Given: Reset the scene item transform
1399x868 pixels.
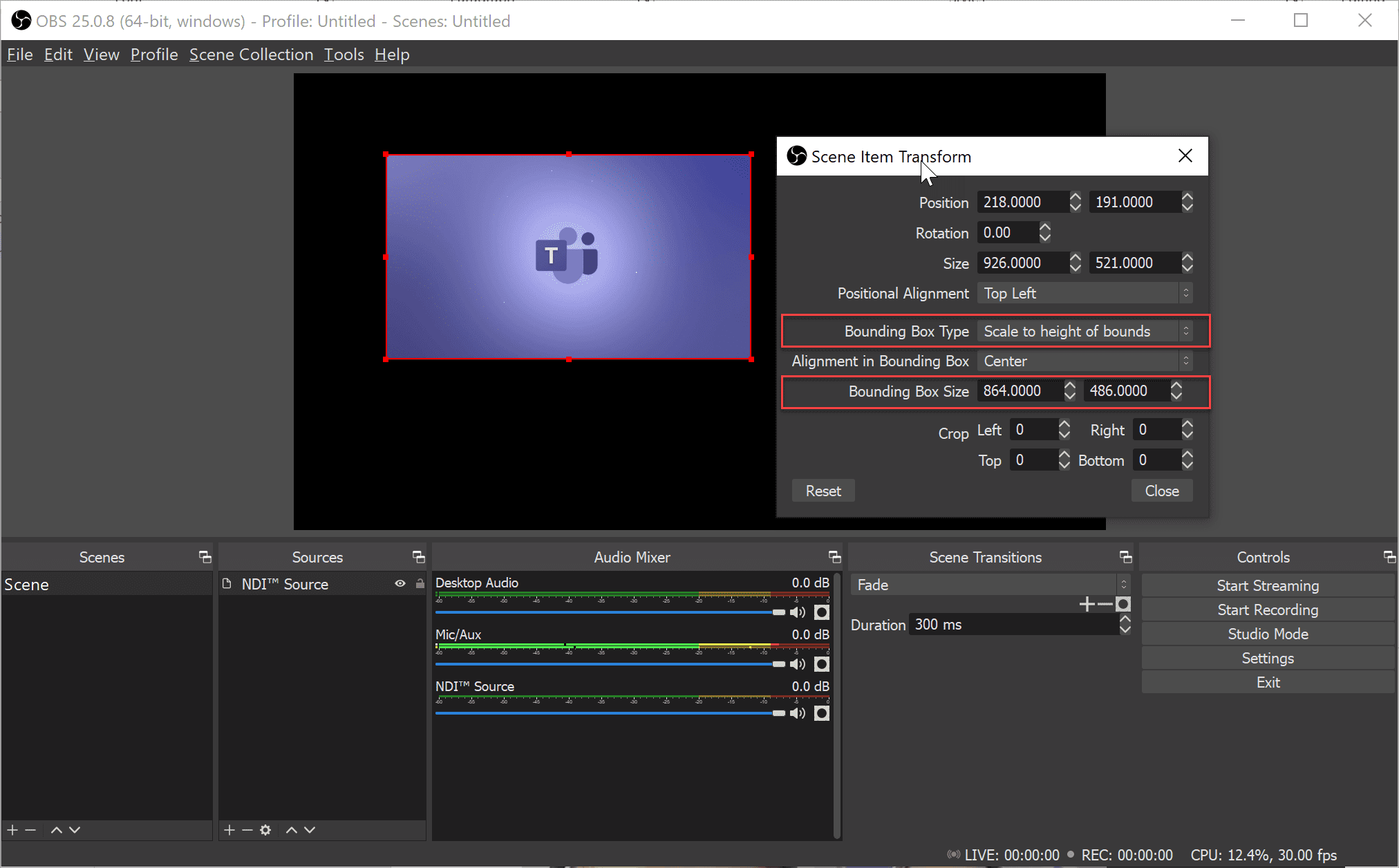Looking at the screenshot, I should click(823, 491).
